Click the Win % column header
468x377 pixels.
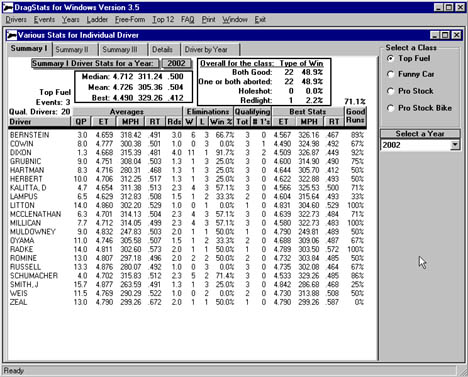coord(221,122)
